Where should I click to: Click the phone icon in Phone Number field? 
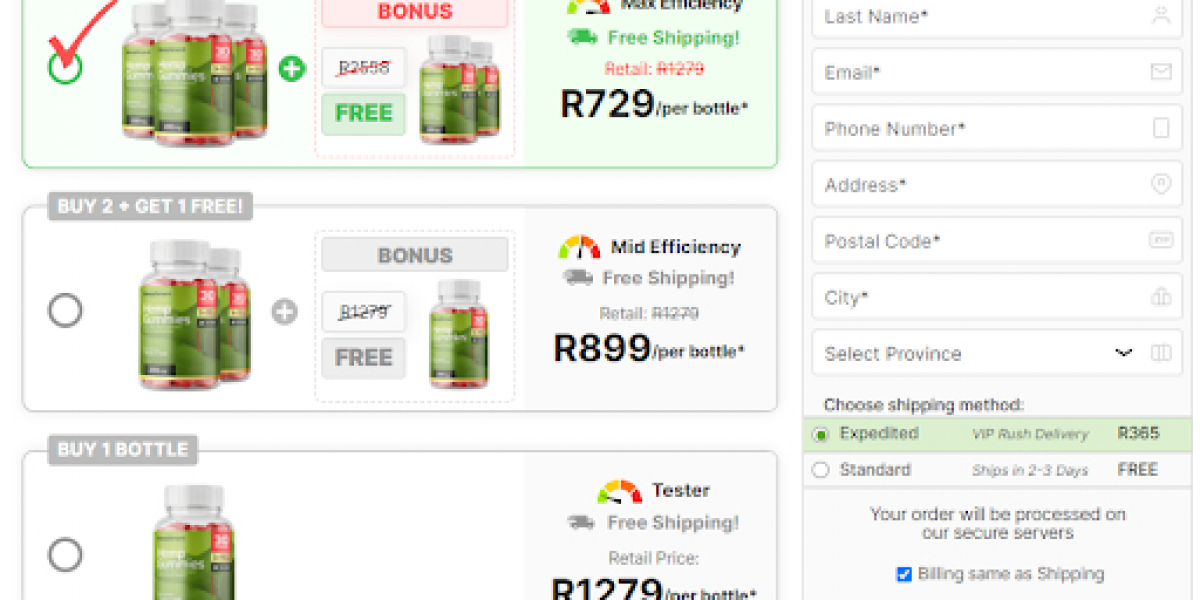1161,128
